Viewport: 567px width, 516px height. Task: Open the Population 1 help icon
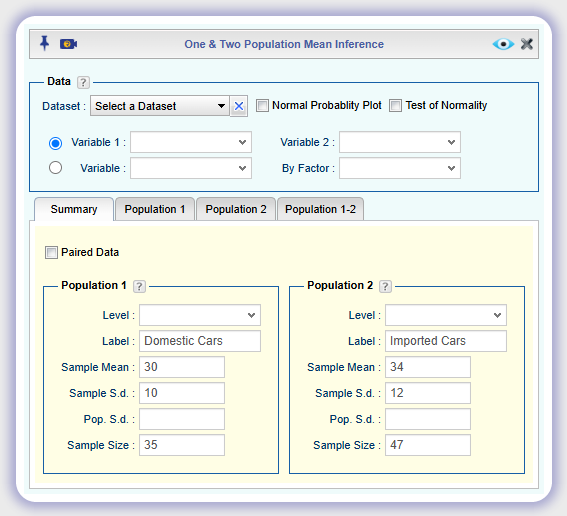point(139,286)
